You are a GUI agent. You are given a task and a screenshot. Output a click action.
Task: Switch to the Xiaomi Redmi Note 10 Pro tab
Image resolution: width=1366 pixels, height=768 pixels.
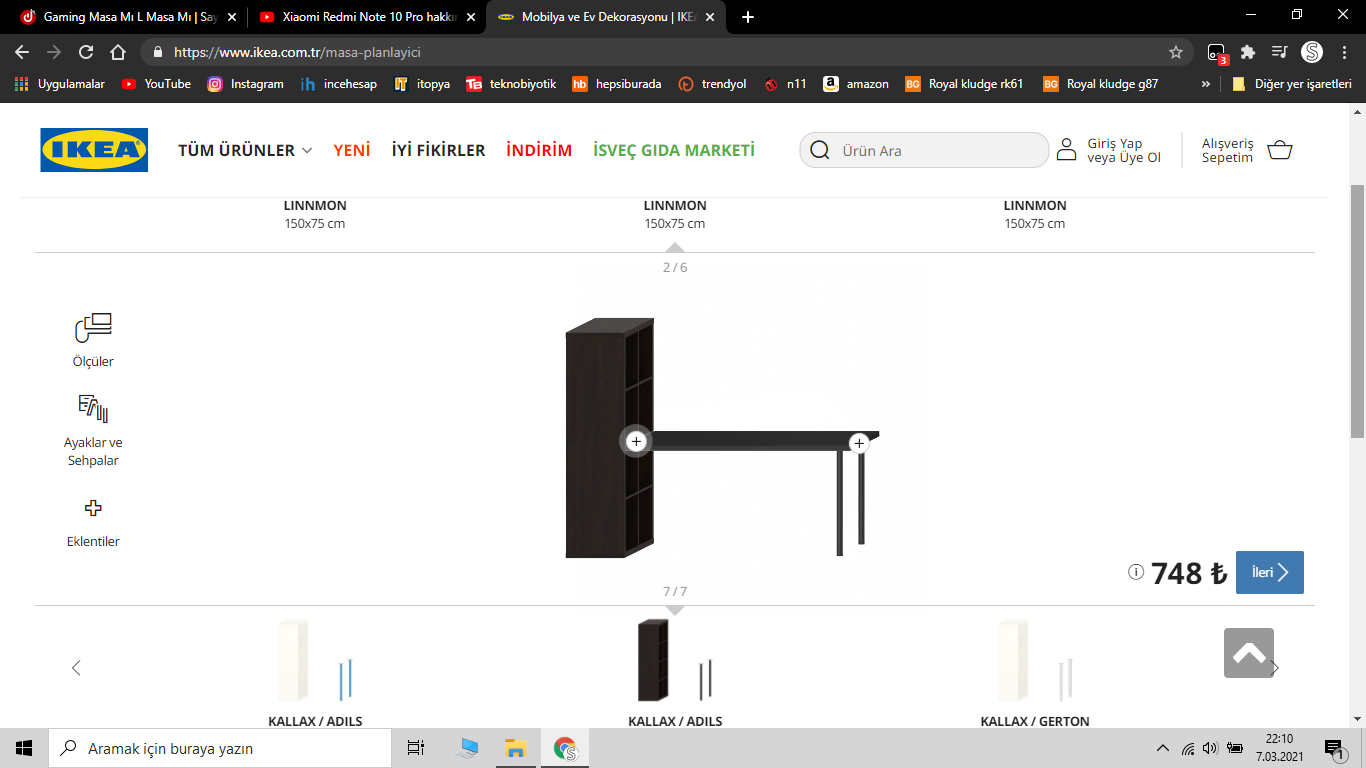366,17
